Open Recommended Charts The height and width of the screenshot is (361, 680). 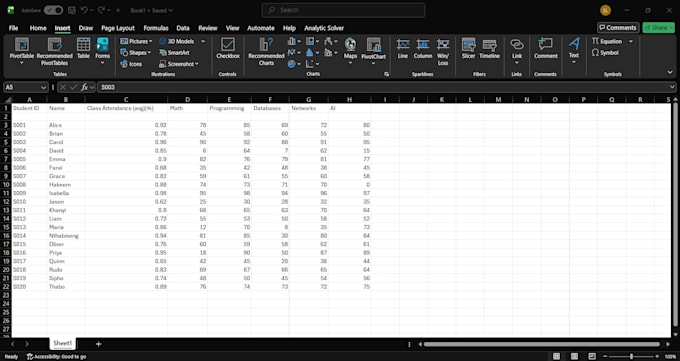click(x=266, y=52)
